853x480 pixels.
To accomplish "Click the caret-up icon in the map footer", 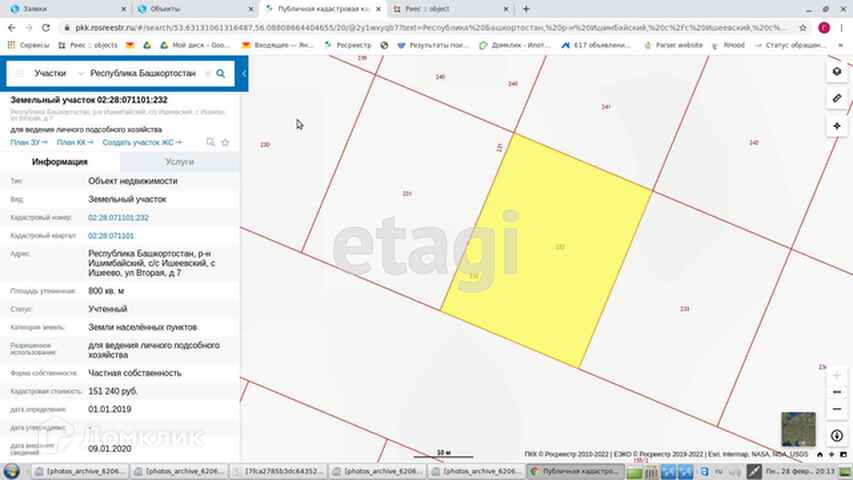I will click(820, 454).
